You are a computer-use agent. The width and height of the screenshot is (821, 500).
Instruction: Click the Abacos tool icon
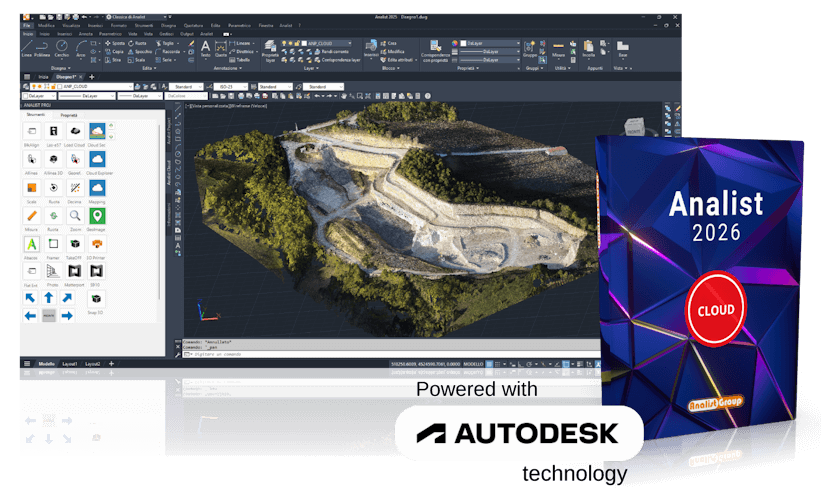click(31, 243)
